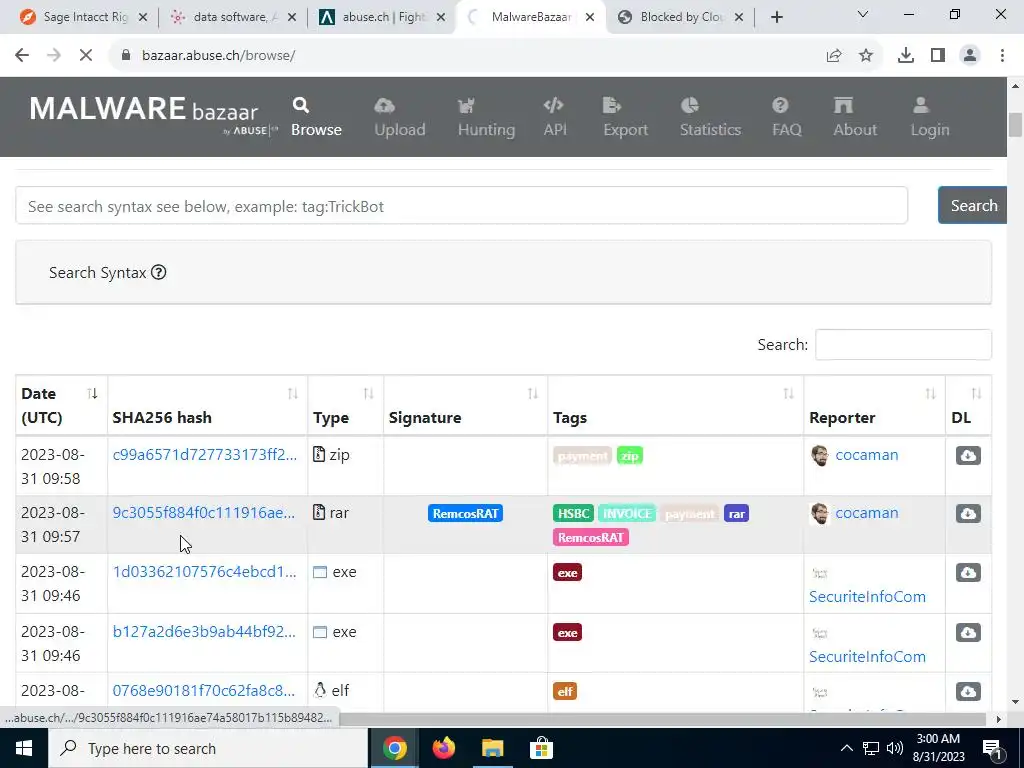Bookmark this page with star icon

866,56
